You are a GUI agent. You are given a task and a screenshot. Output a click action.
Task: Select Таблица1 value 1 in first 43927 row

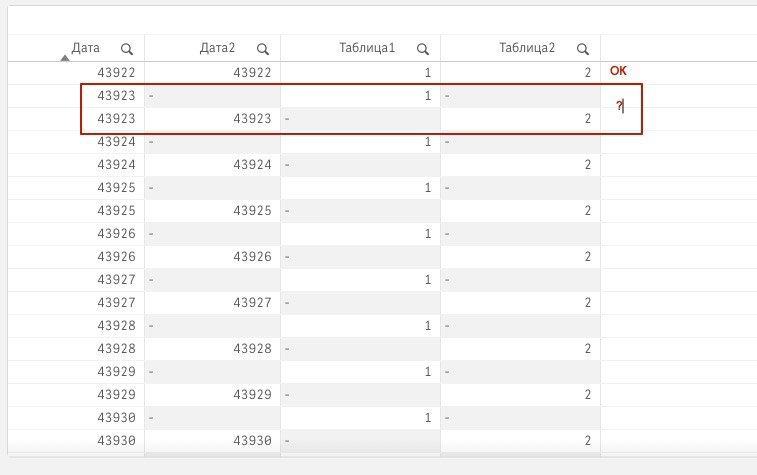click(428, 279)
